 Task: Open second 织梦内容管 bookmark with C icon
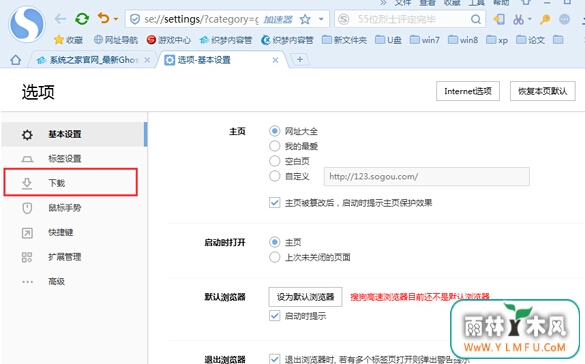(287, 40)
